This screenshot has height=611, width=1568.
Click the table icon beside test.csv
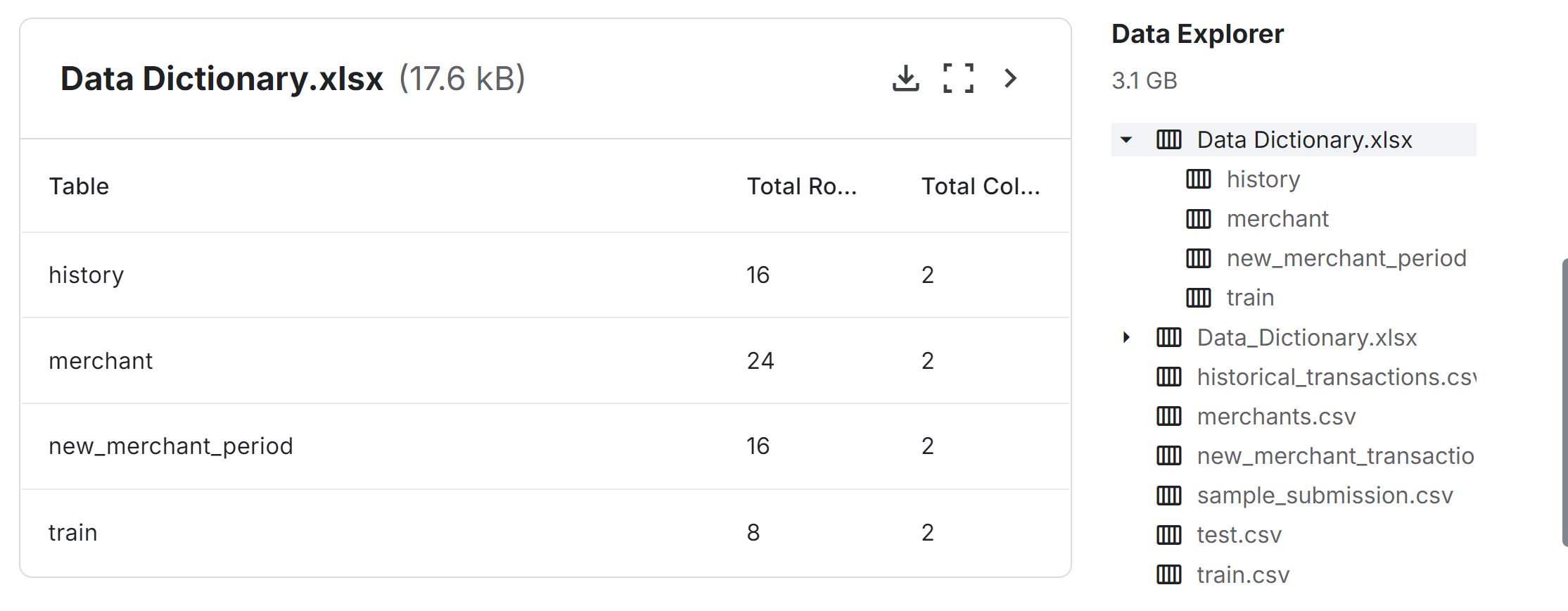tap(1169, 535)
